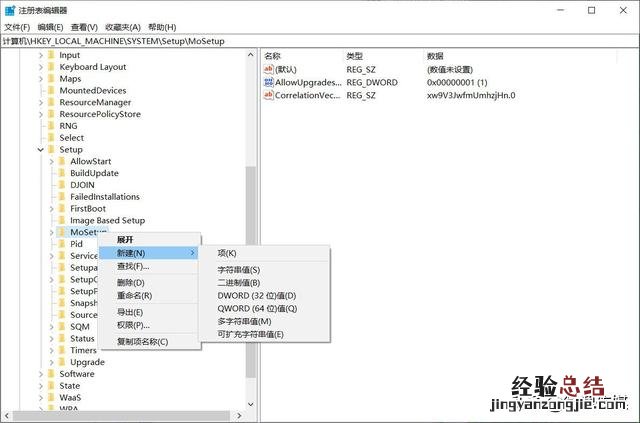
Task: Expand the FirstBoot key
Action: [x=51, y=209]
